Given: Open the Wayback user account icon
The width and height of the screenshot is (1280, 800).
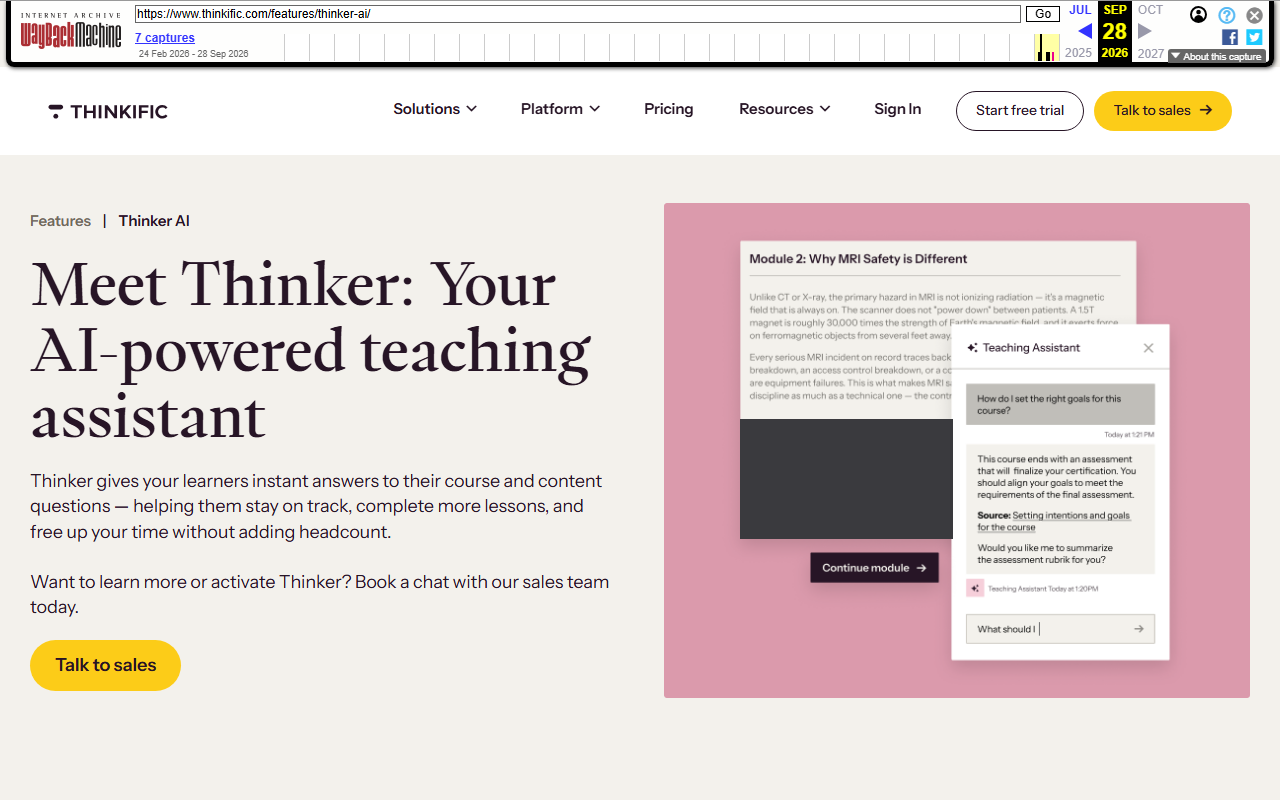Looking at the screenshot, I should point(1198,14).
